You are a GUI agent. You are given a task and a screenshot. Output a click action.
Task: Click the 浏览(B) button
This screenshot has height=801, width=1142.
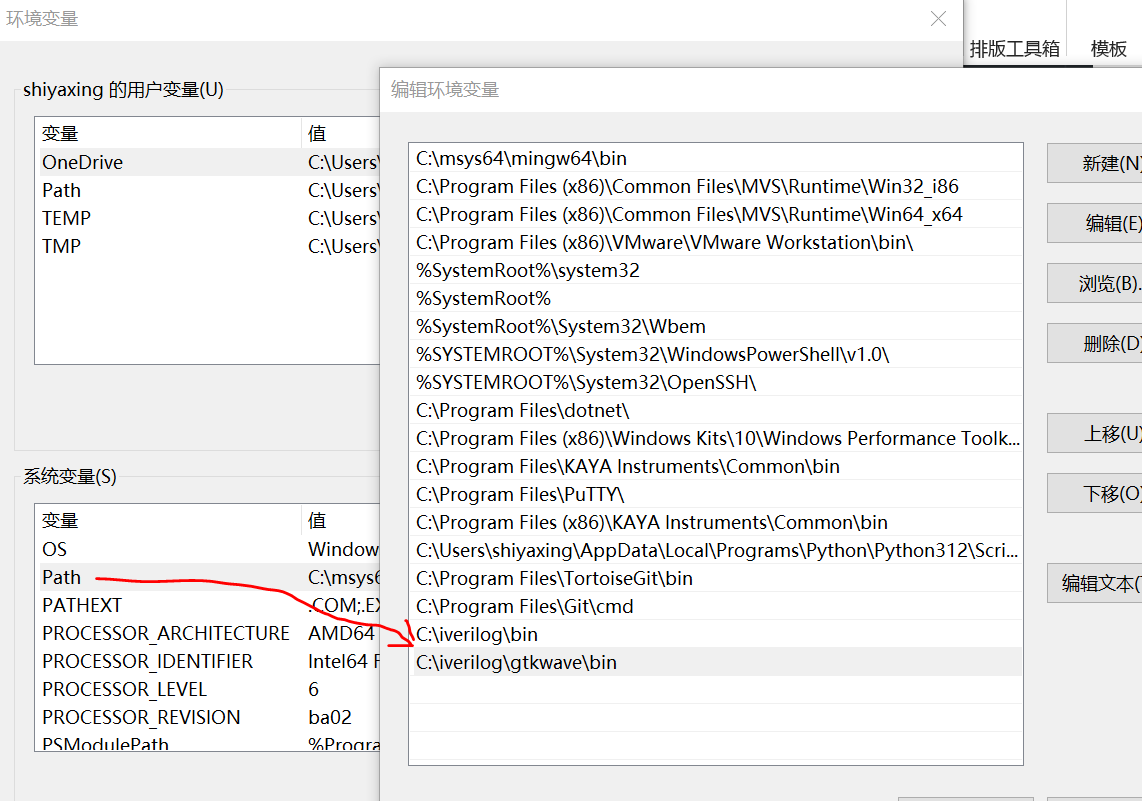[x=1095, y=283]
